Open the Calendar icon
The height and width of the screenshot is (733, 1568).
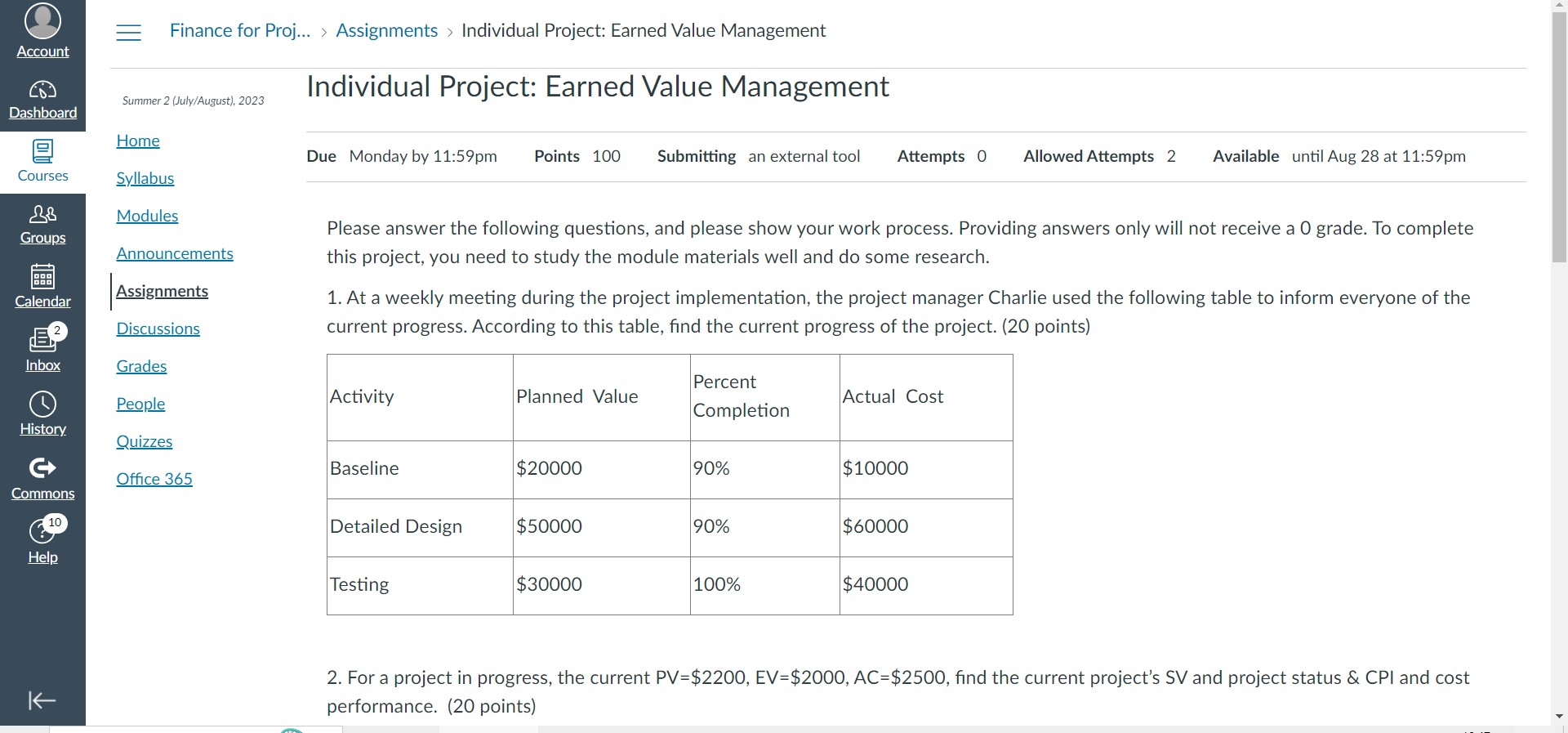(x=42, y=284)
